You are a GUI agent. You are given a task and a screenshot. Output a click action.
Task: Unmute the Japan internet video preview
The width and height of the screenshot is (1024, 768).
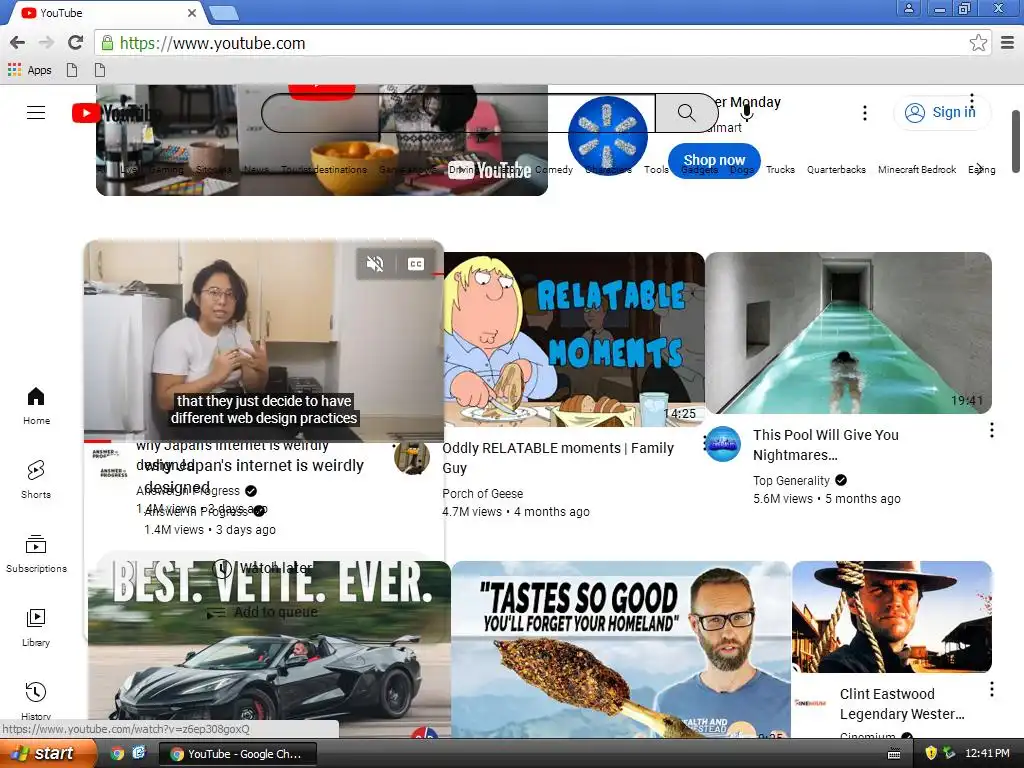click(375, 264)
